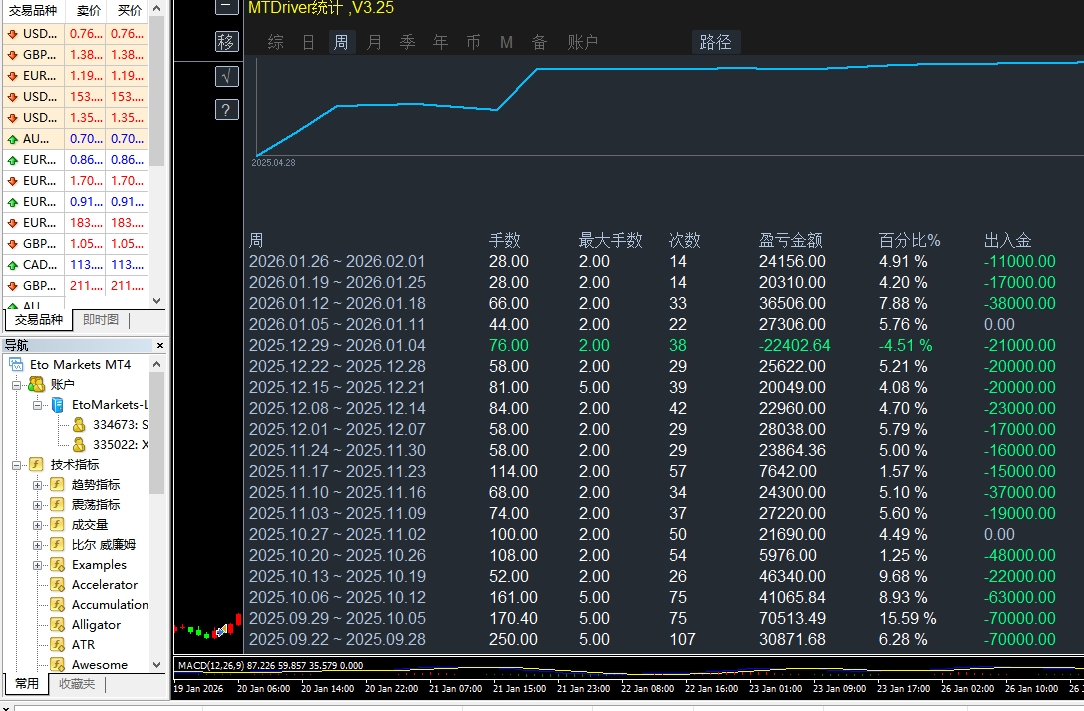This screenshot has width=1084, height=711.
Task: Click the up arrow on AU 0.70 row
Action: point(12,139)
